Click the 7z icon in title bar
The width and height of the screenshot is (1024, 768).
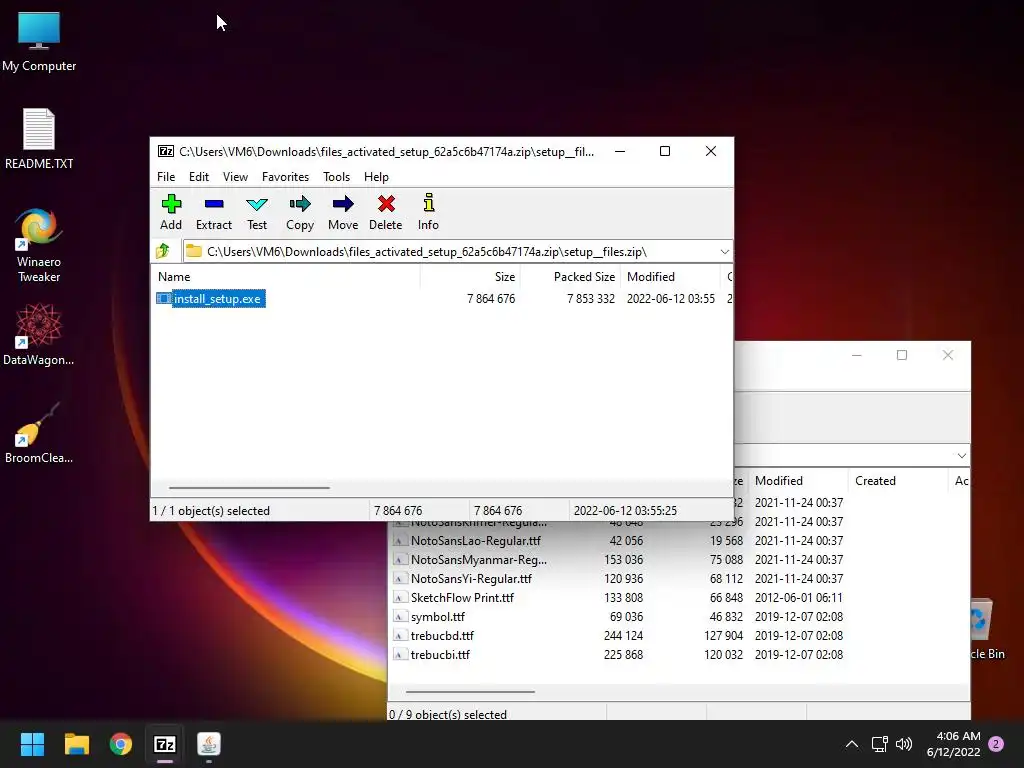[166, 152]
